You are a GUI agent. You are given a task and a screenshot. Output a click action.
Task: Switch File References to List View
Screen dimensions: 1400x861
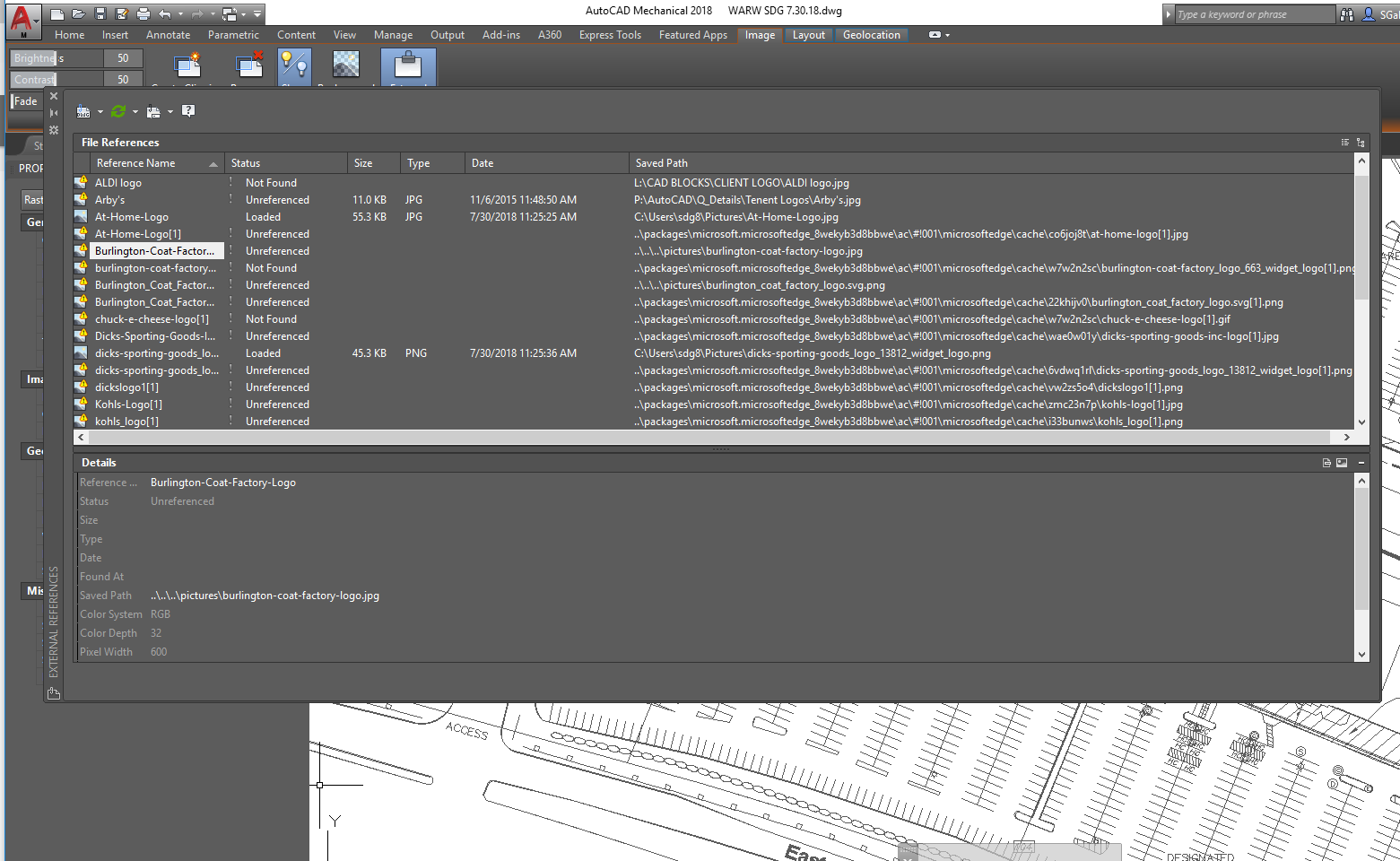click(x=1344, y=142)
